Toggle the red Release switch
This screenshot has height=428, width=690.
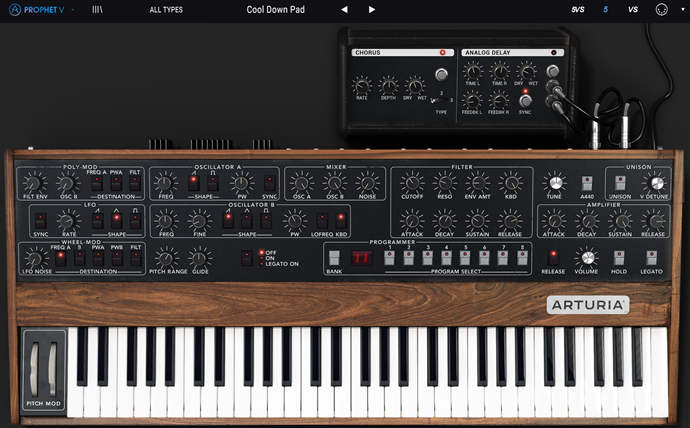[x=553, y=258]
